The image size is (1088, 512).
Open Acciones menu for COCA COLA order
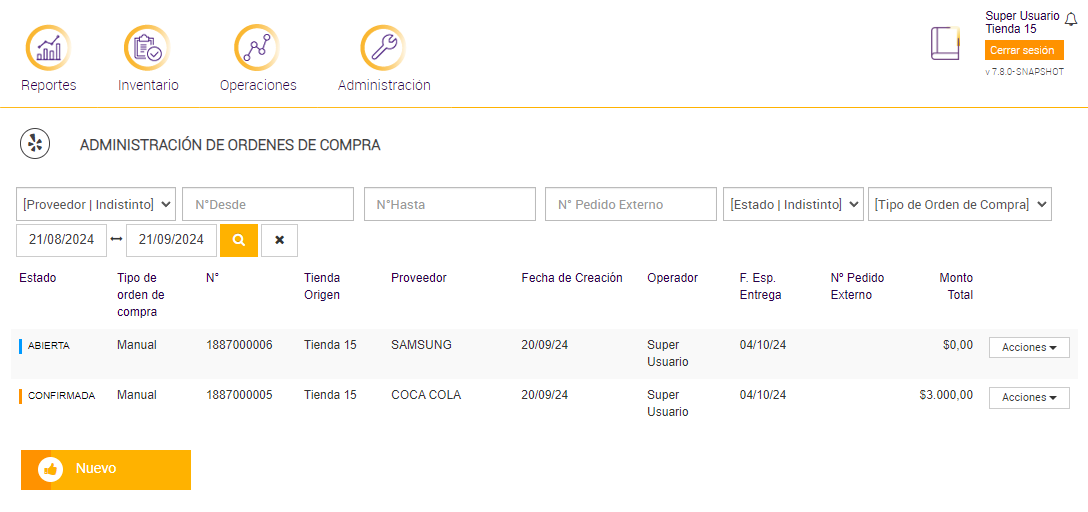pos(1029,398)
